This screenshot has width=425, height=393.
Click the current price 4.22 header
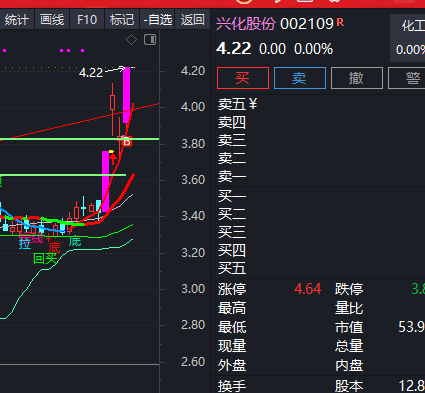(233, 49)
